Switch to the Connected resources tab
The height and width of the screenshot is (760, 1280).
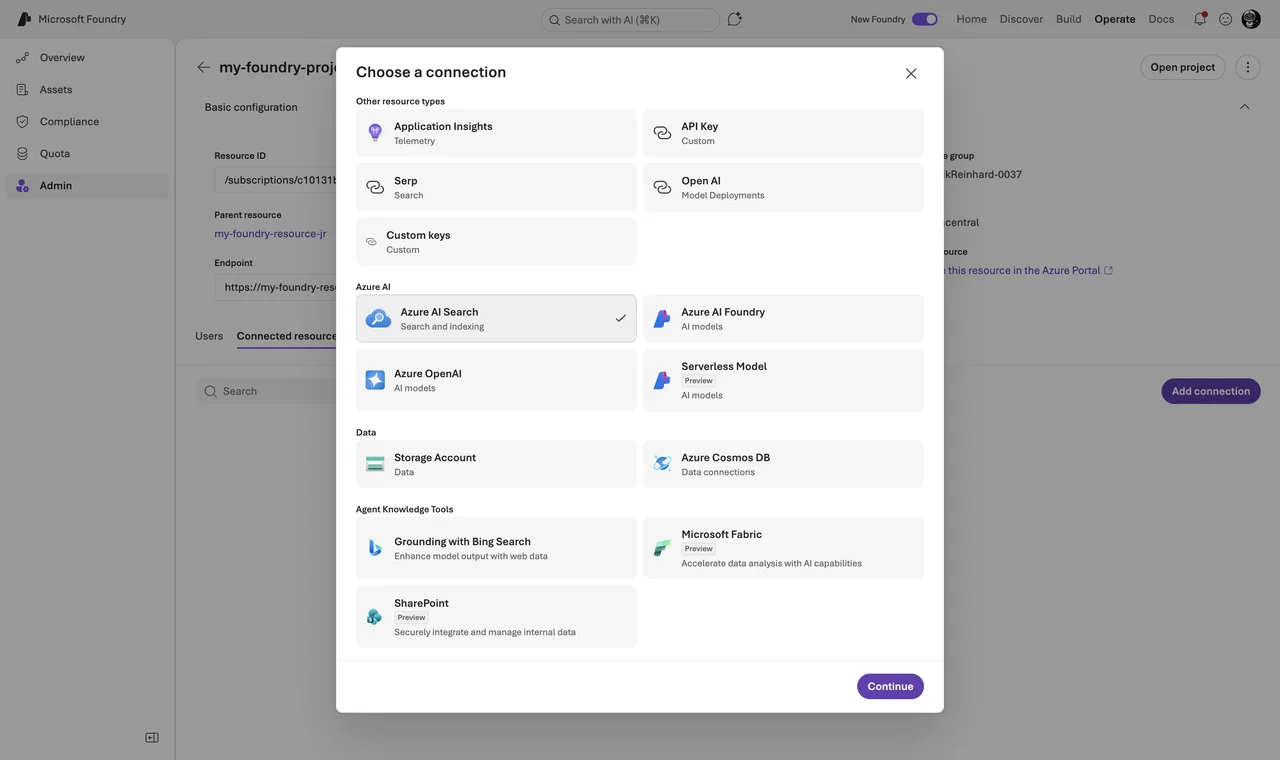(286, 336)
